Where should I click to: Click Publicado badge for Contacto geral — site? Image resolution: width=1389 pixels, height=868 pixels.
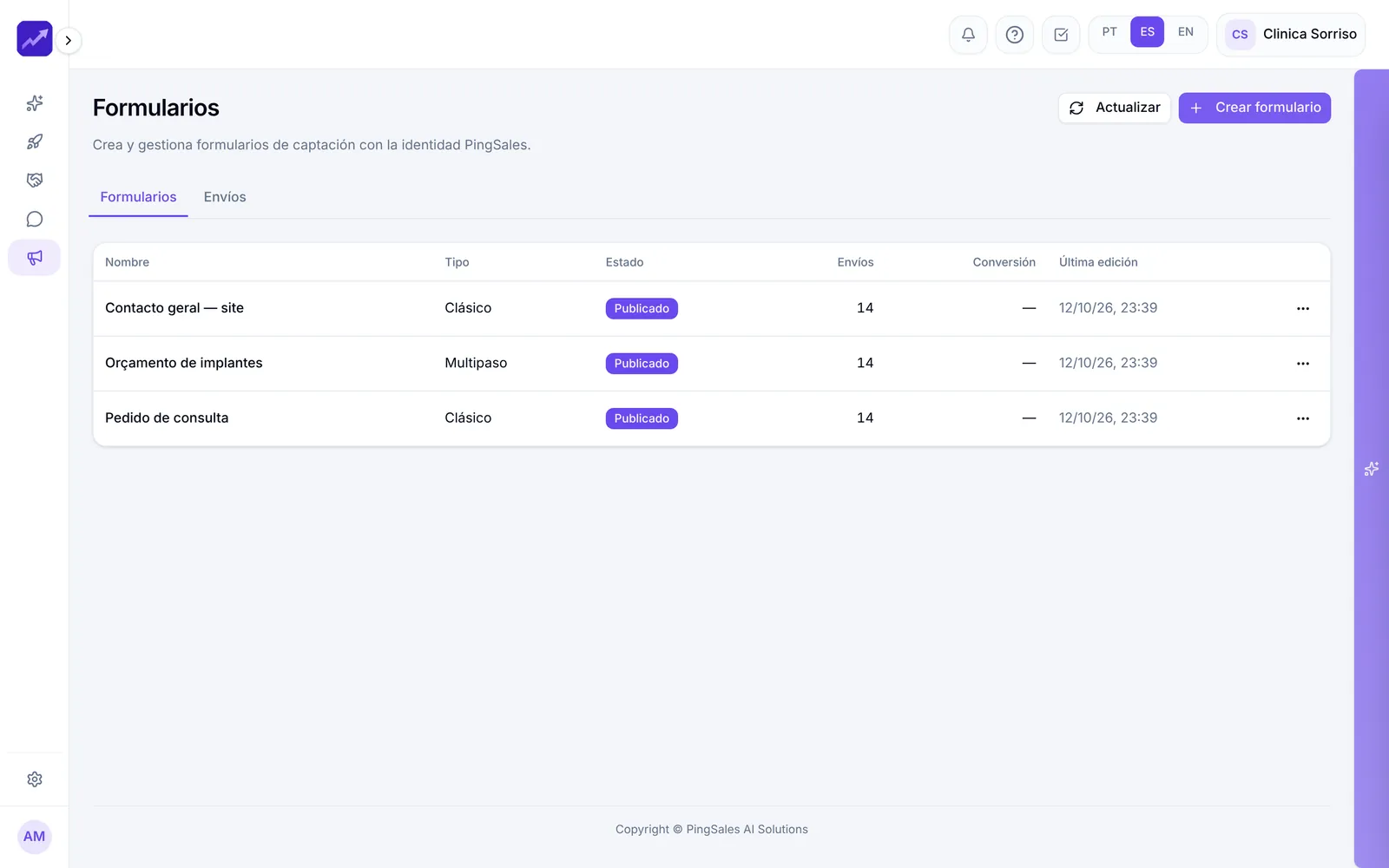[x=642, y=308]
